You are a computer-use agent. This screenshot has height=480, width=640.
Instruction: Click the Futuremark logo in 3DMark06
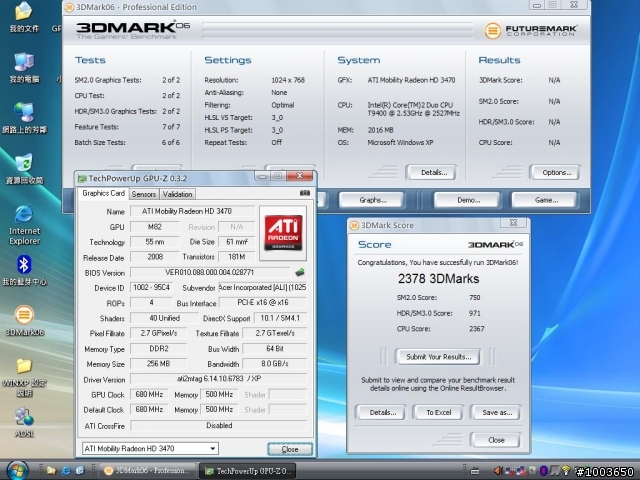click(x=531, y=30)
